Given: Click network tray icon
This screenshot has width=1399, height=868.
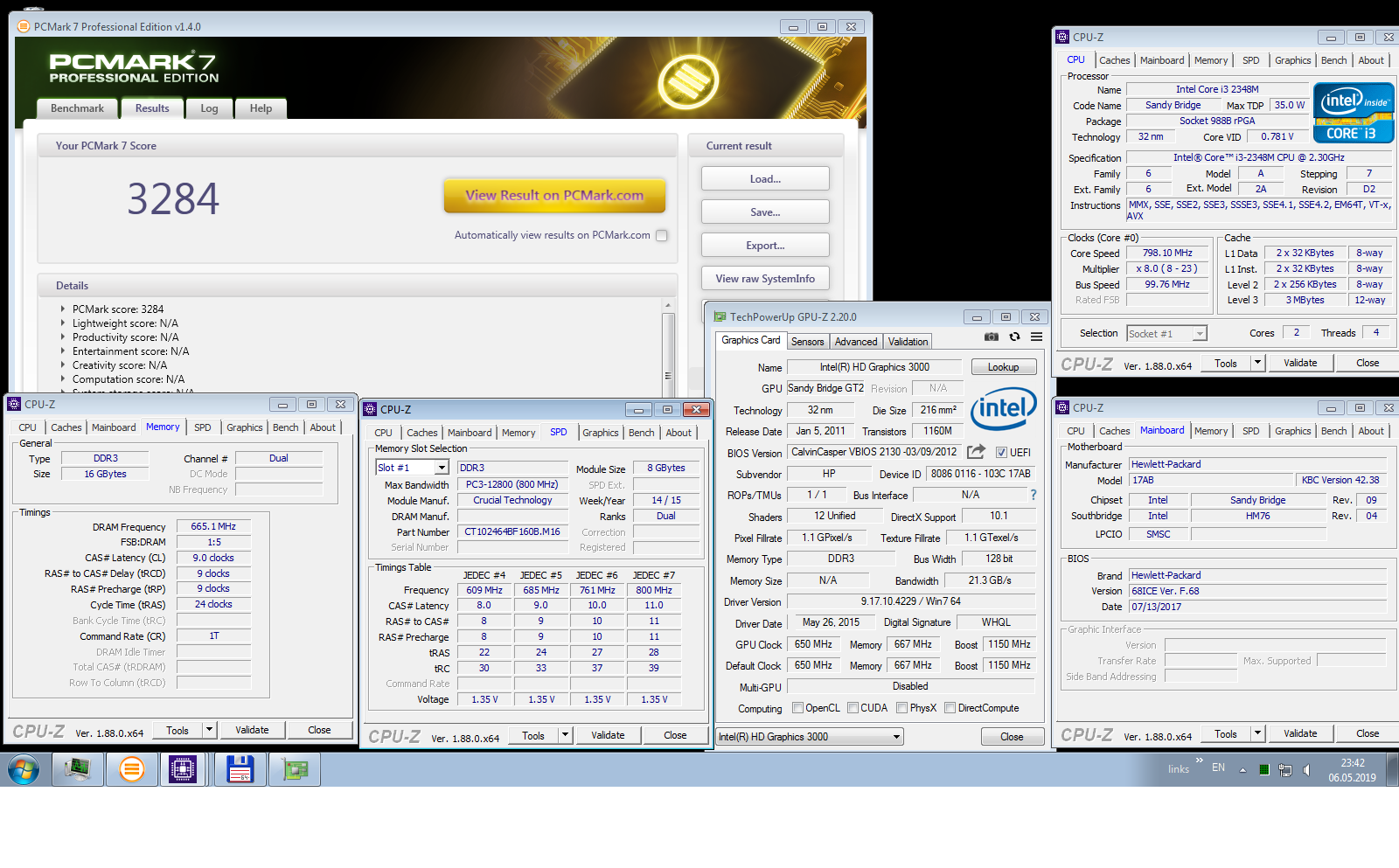Looking at the screenshot, I should (1285, 770).
